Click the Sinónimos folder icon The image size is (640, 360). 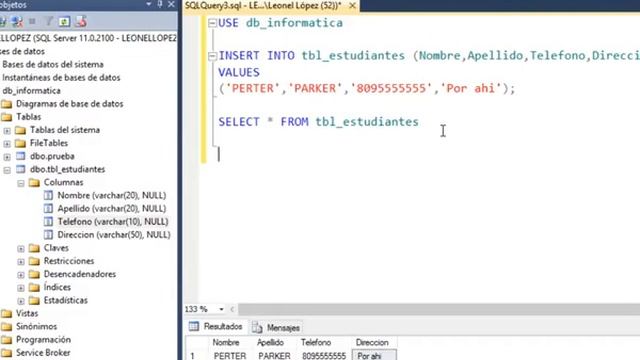pyautogui.click(x=7, y=327)
